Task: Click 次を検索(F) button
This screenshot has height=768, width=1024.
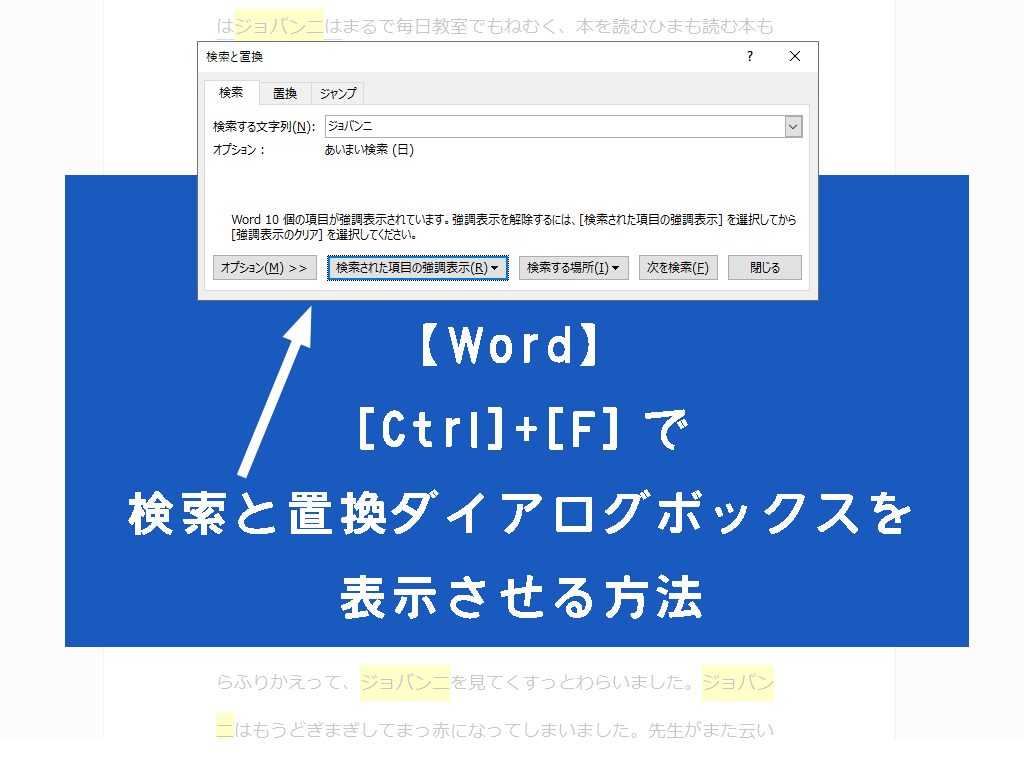Action: pyautogui.click(x=678, y=268)
